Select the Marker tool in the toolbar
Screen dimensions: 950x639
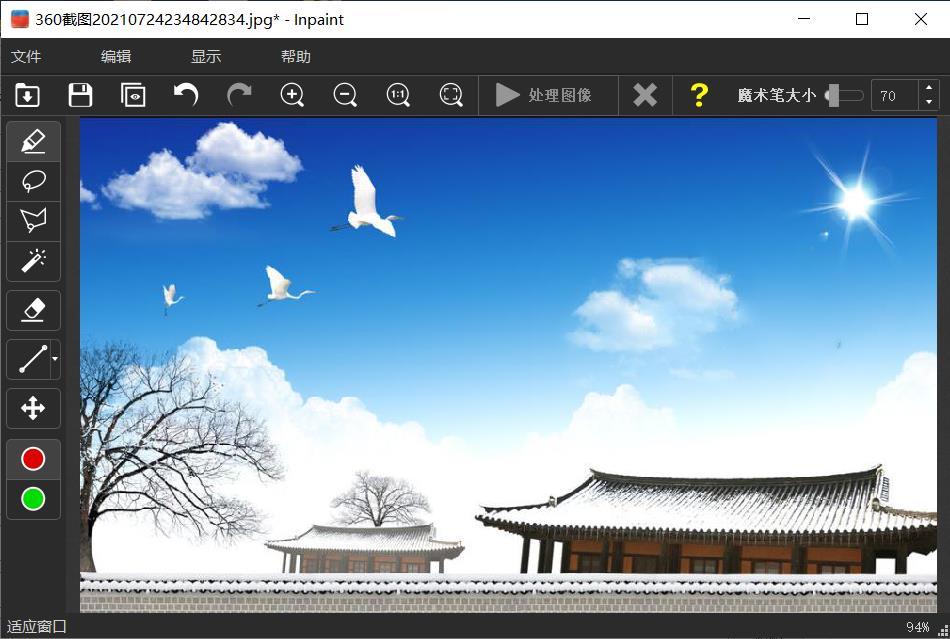point(33,140)
